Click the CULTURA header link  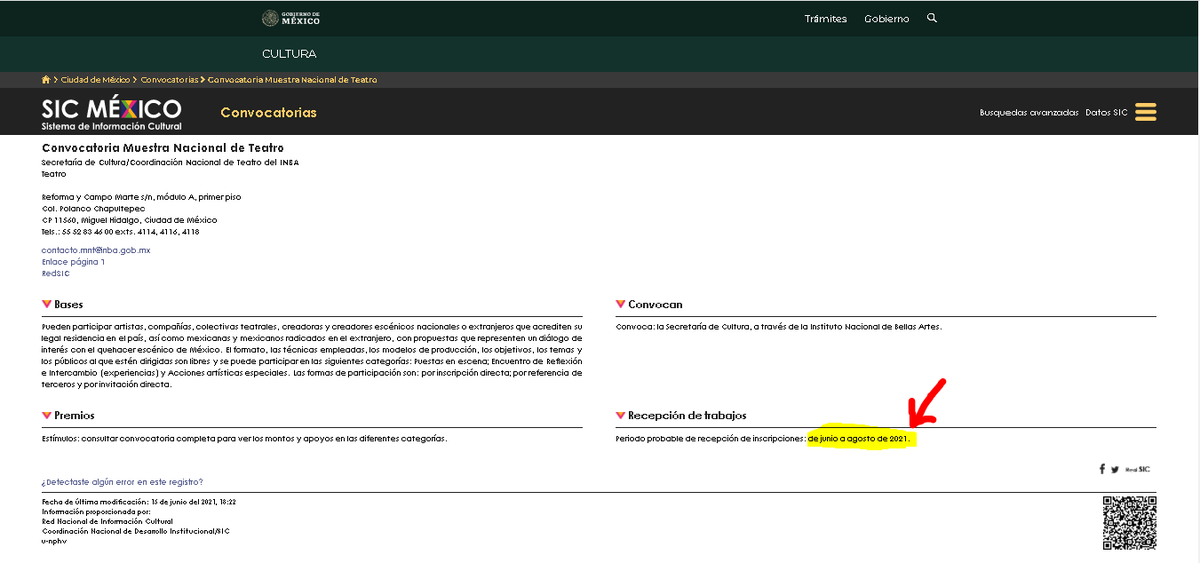[289, 54]
